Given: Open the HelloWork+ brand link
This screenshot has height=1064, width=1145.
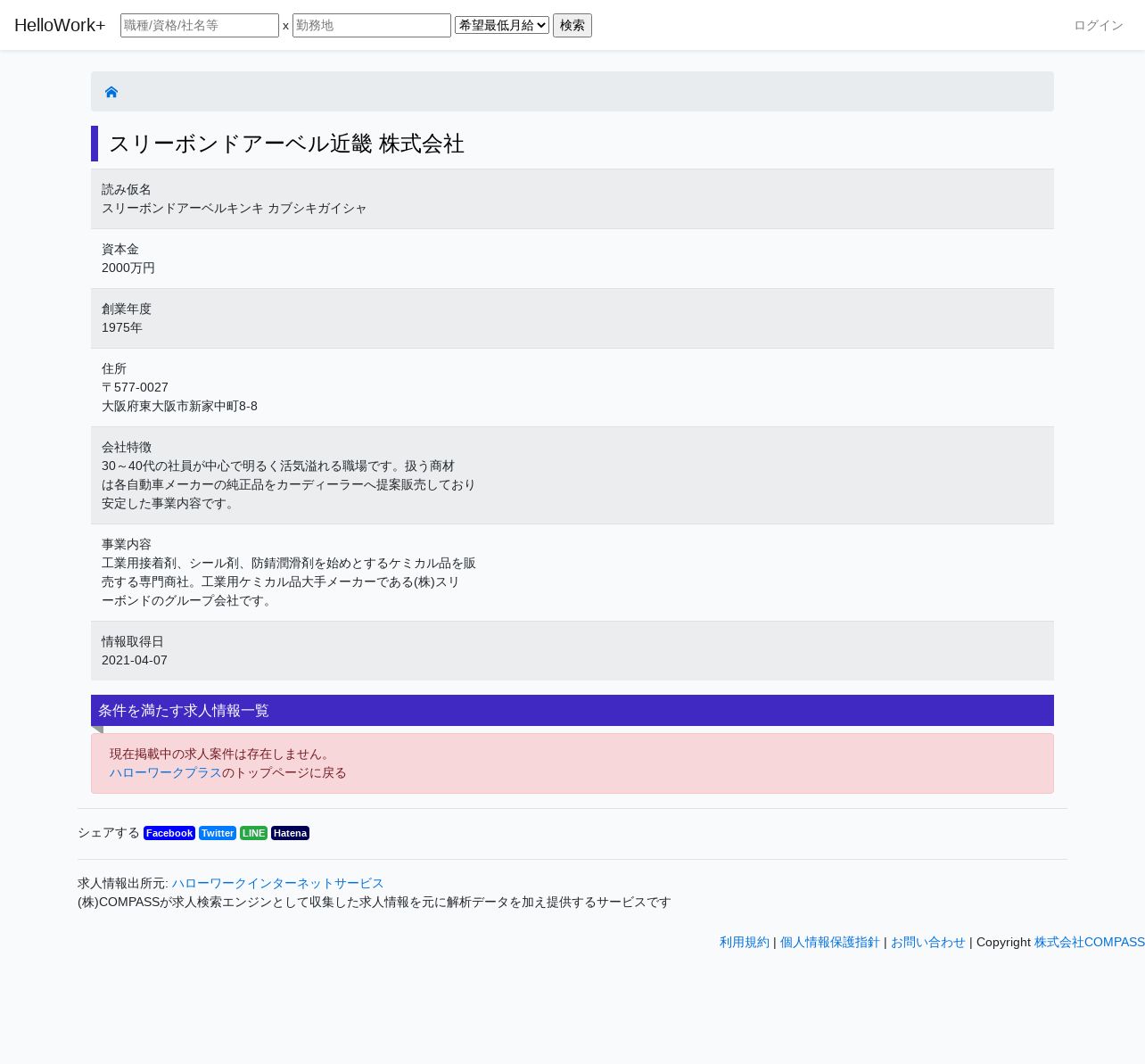Looking at the screenshot, I should tap(60, 25).
